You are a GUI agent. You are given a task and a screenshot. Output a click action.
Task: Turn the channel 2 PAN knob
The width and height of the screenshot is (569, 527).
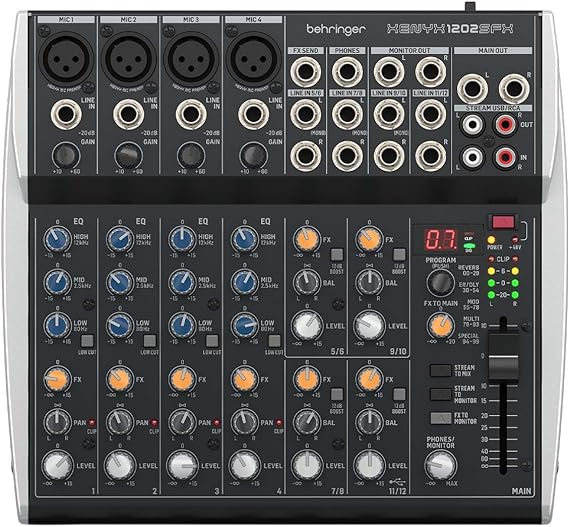pyautogui.click(x=120, y=422)
